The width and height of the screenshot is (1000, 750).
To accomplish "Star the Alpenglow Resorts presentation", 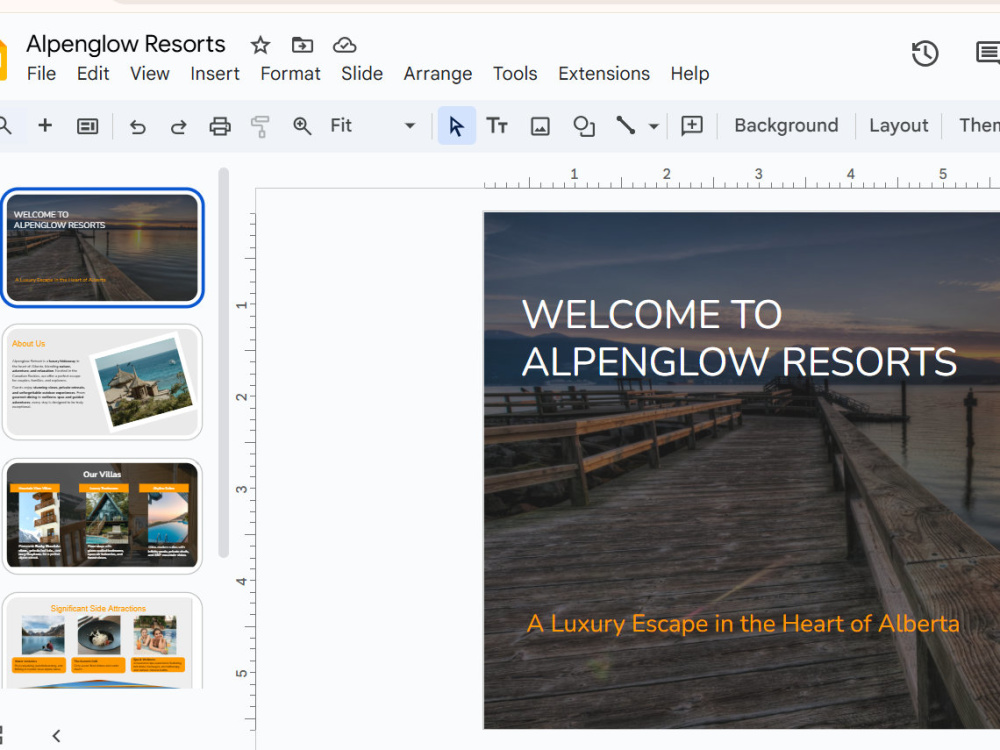I will [x=260, y=45].
